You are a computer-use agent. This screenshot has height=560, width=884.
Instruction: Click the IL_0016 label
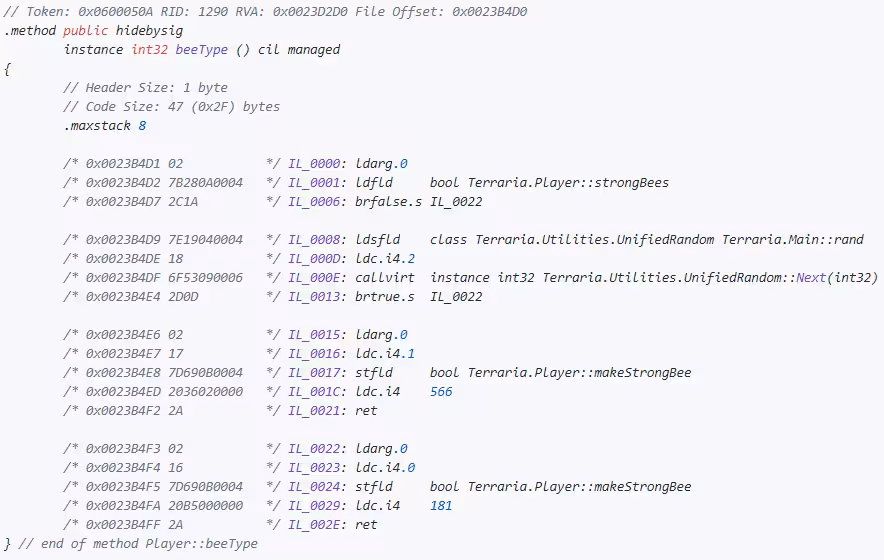[314, 354]
